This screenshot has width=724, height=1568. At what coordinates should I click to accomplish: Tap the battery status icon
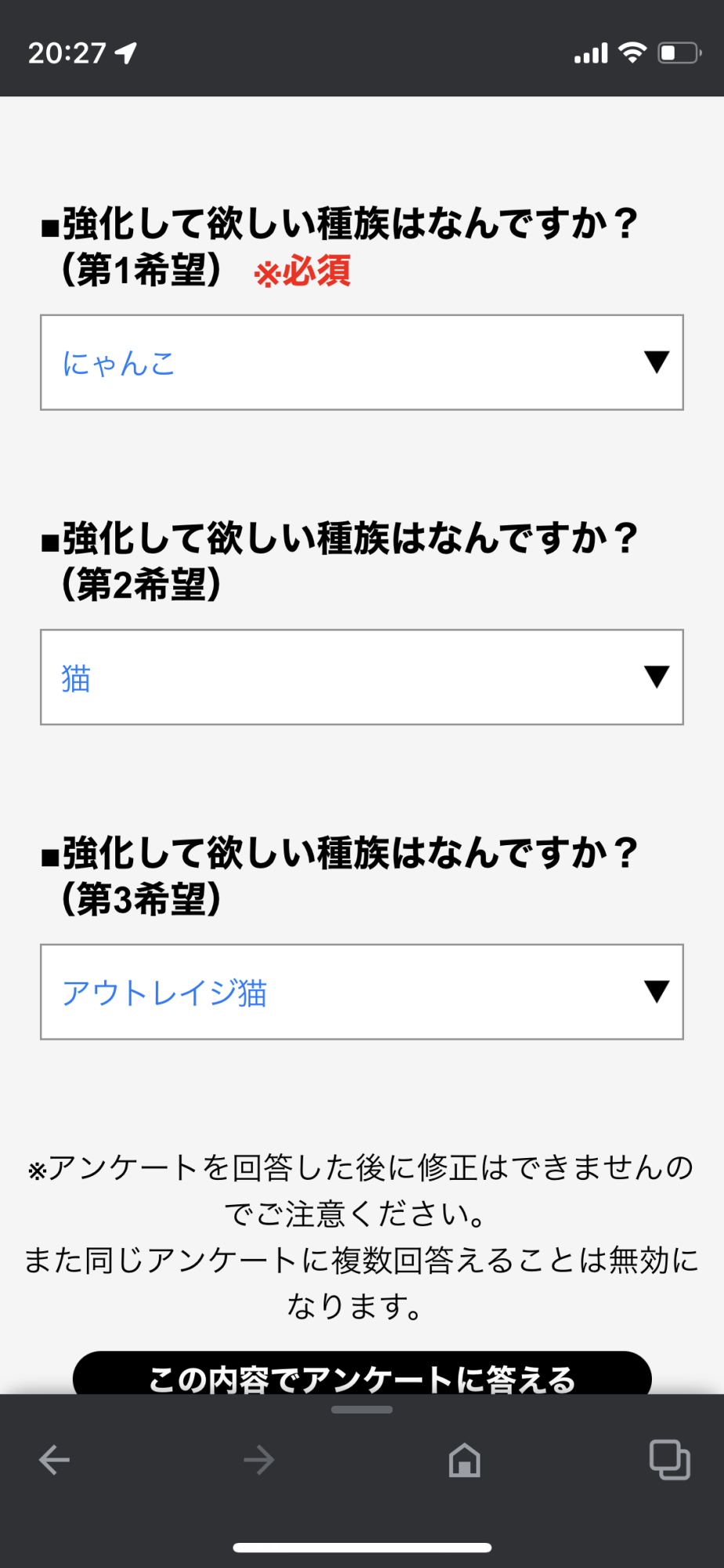point(679,53)
